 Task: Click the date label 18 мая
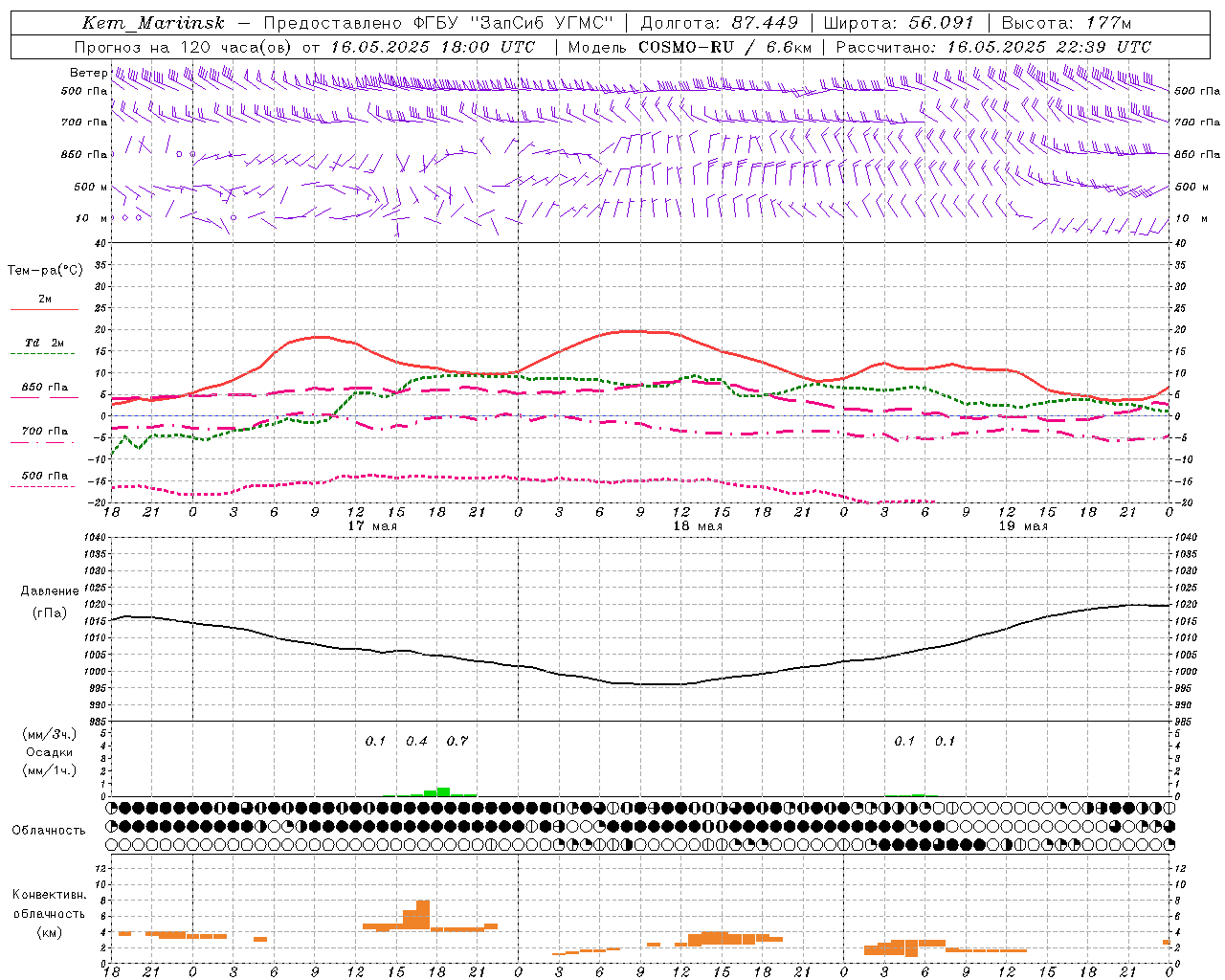point(698,526)
